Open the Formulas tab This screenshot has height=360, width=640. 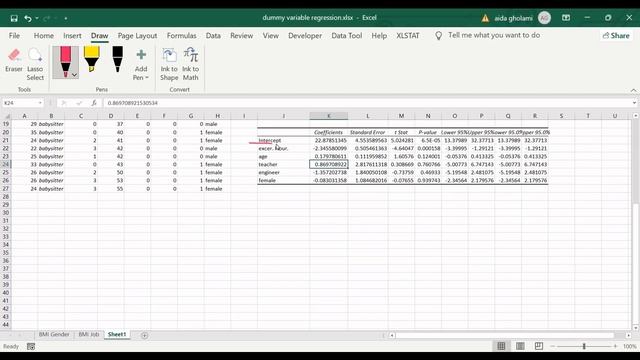pyautogui.click(x=181, y=36)
